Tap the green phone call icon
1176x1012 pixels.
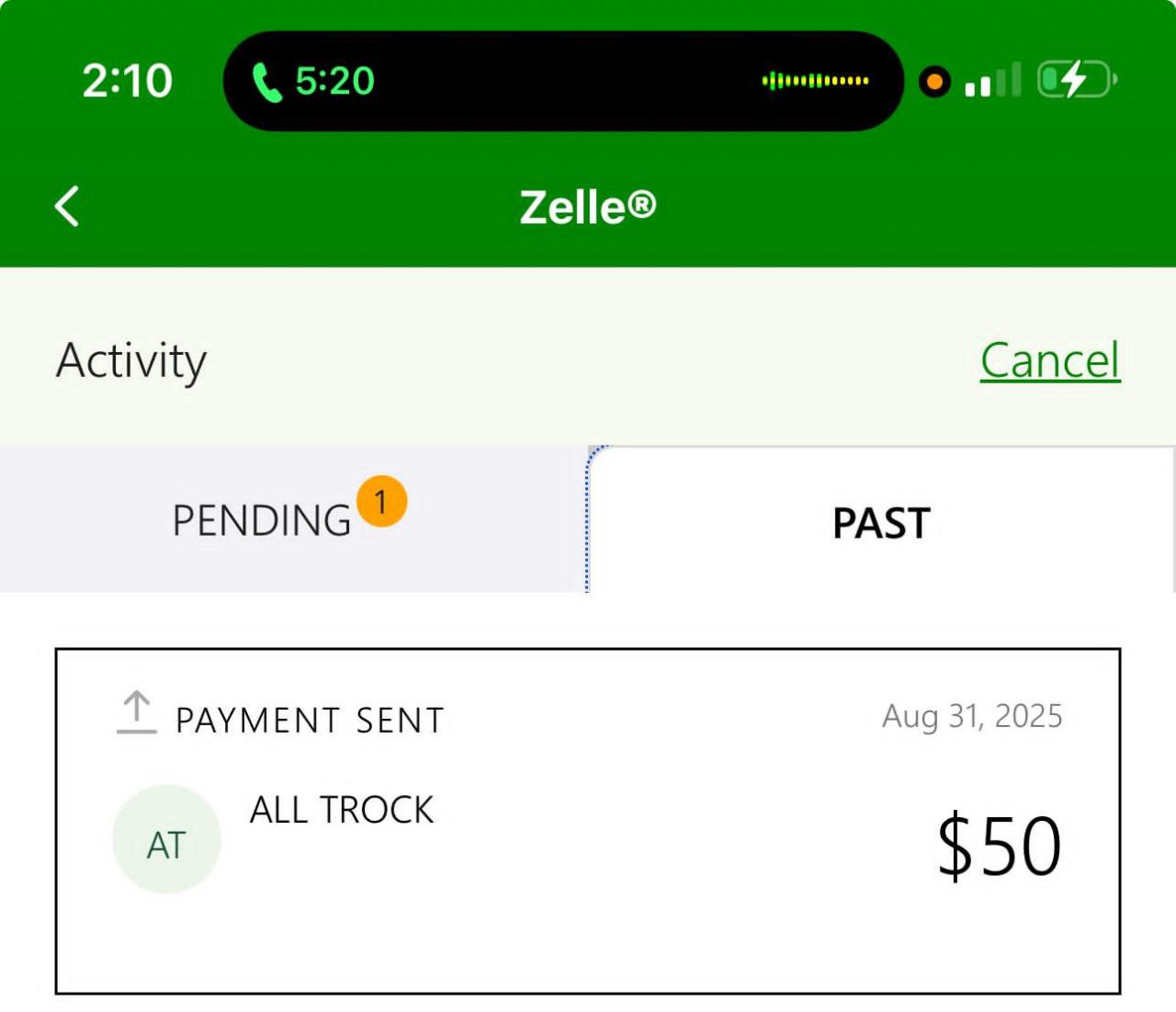point(266,82)
